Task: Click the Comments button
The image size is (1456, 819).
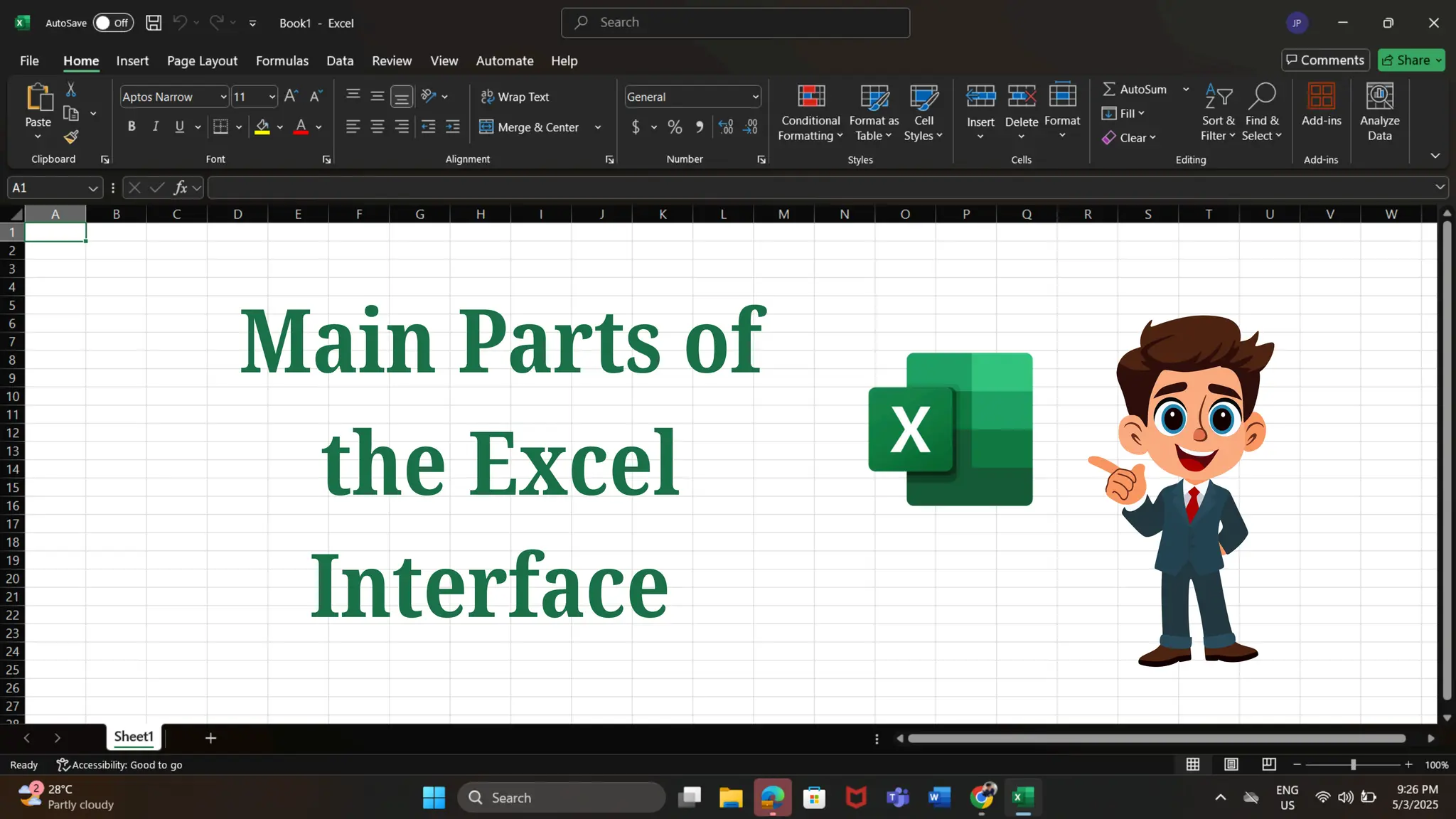Action: [1325, 60]
